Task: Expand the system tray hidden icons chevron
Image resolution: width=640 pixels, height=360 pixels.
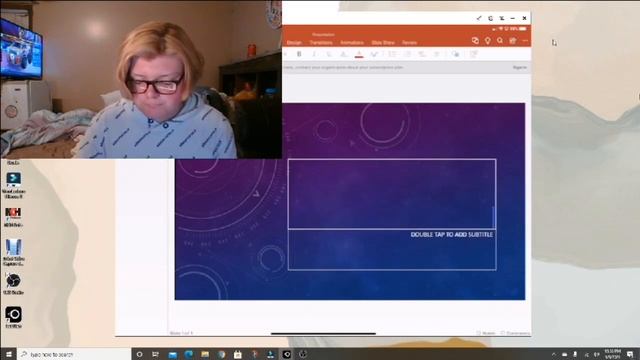Action: point(554,354)
